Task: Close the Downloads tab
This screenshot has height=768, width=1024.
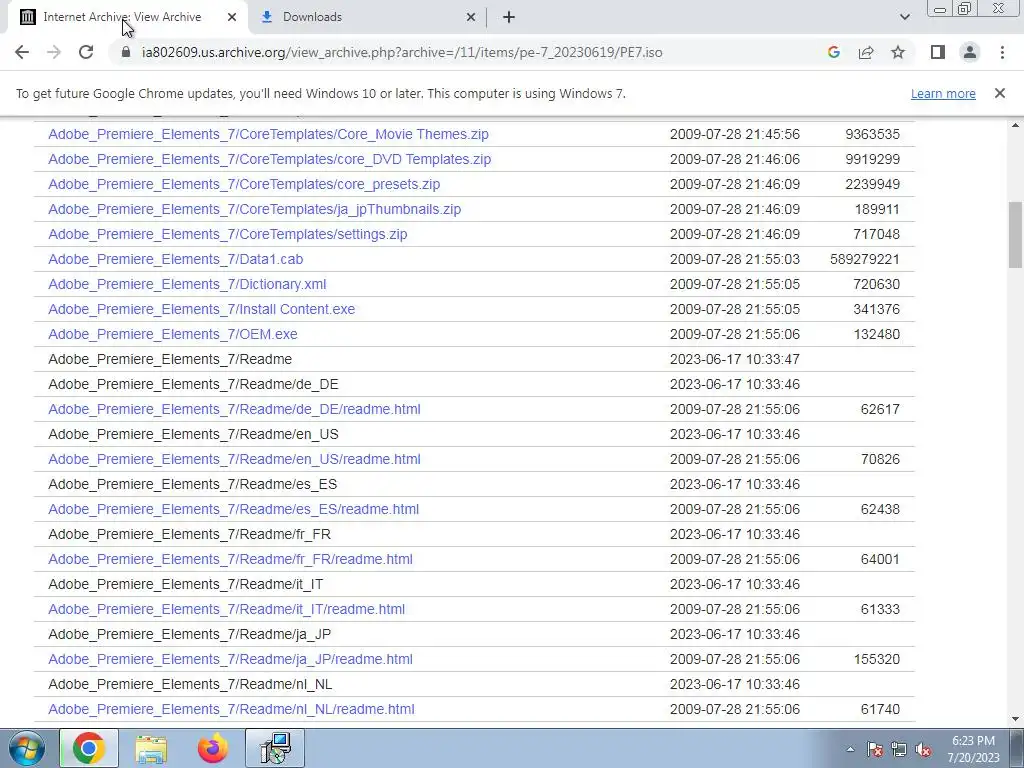Action: coord(471,17)
